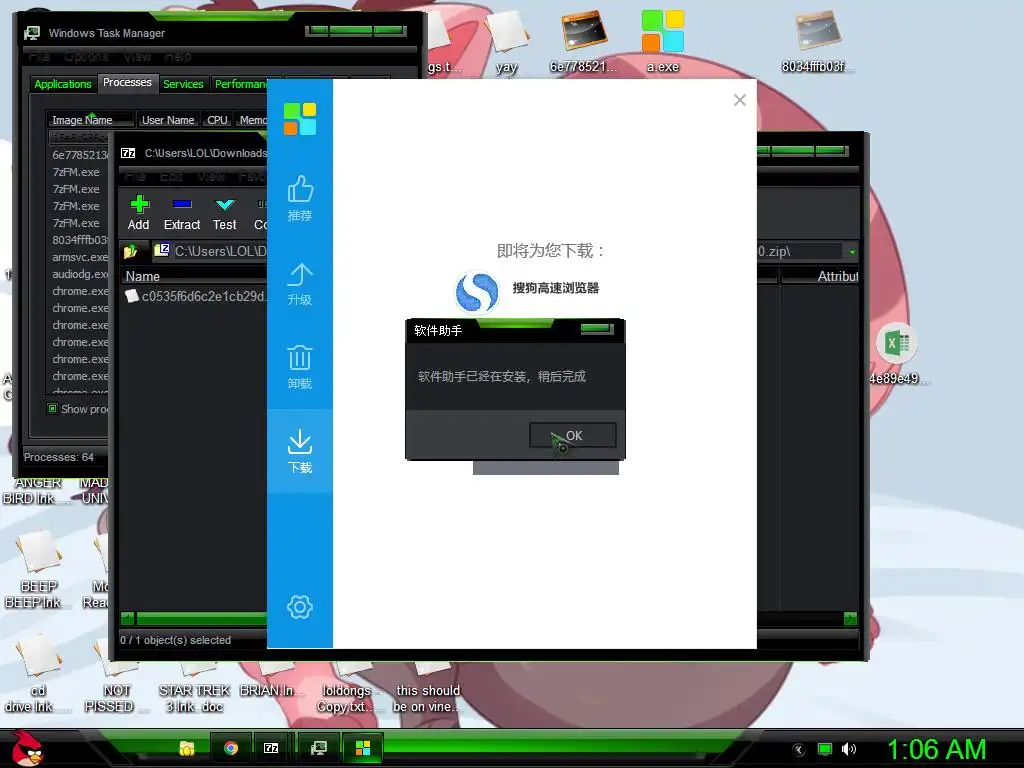Click the colorful squares taskbar button
Screen dimensions: 1024x768
click(x=362, y=748)
